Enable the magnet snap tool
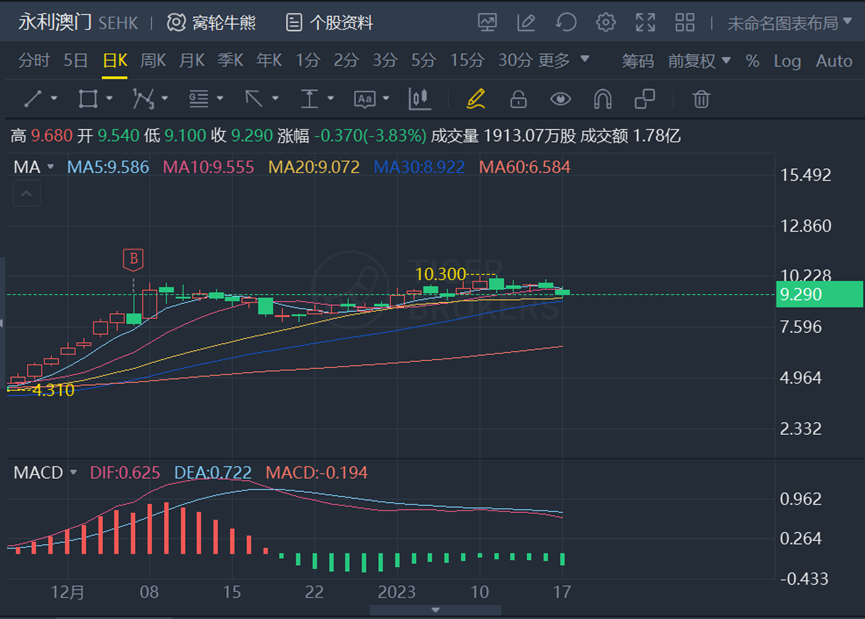865x619 pixels. pyautogui.click(x=602, y=99)
